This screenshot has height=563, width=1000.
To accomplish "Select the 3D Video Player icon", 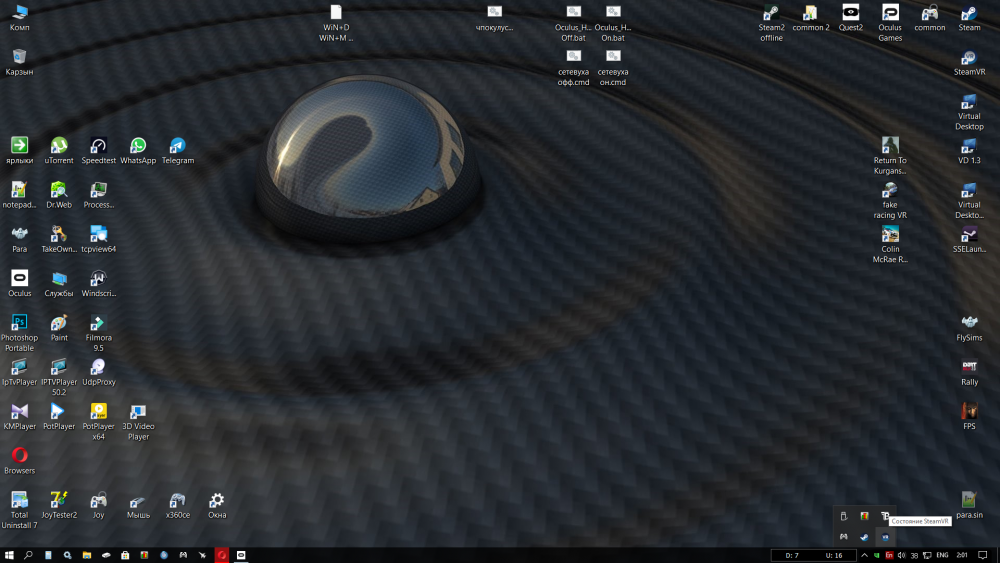I will [x=138, y=421].
